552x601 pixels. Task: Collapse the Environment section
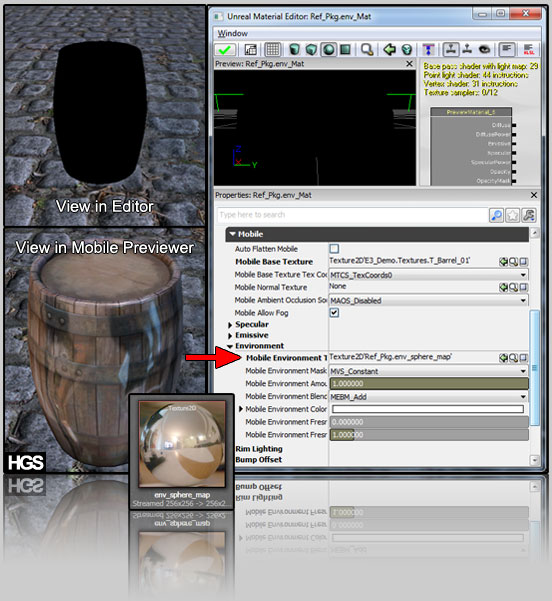pyautogui.click(x=230, y=346)
